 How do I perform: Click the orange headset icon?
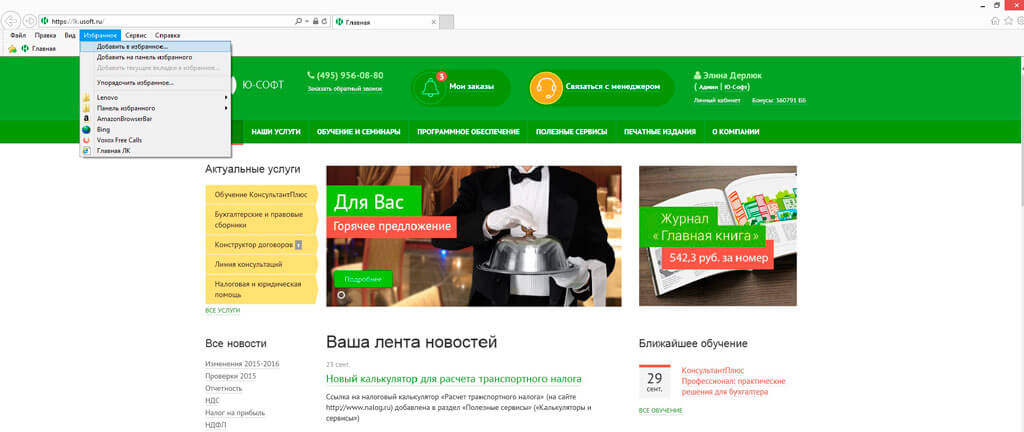[546, 87]
